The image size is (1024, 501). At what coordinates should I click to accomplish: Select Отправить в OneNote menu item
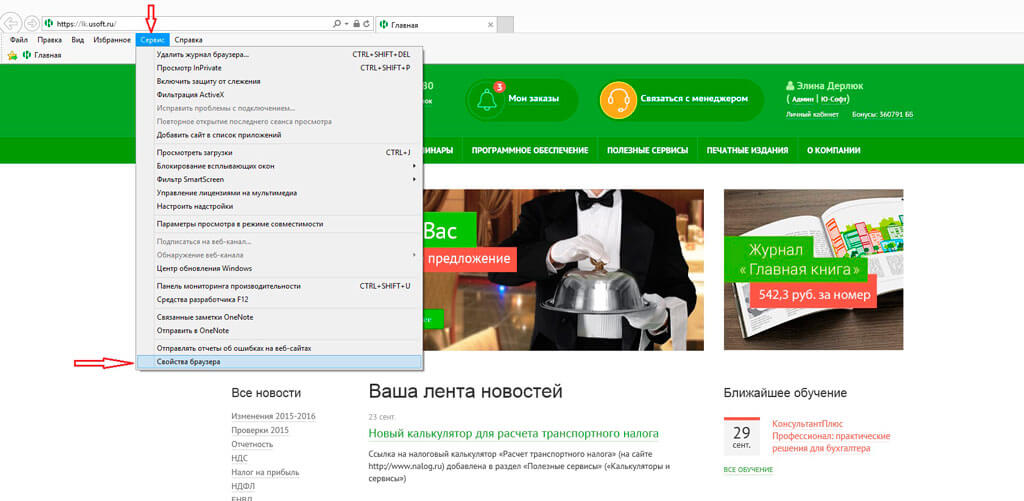(280, 331)
